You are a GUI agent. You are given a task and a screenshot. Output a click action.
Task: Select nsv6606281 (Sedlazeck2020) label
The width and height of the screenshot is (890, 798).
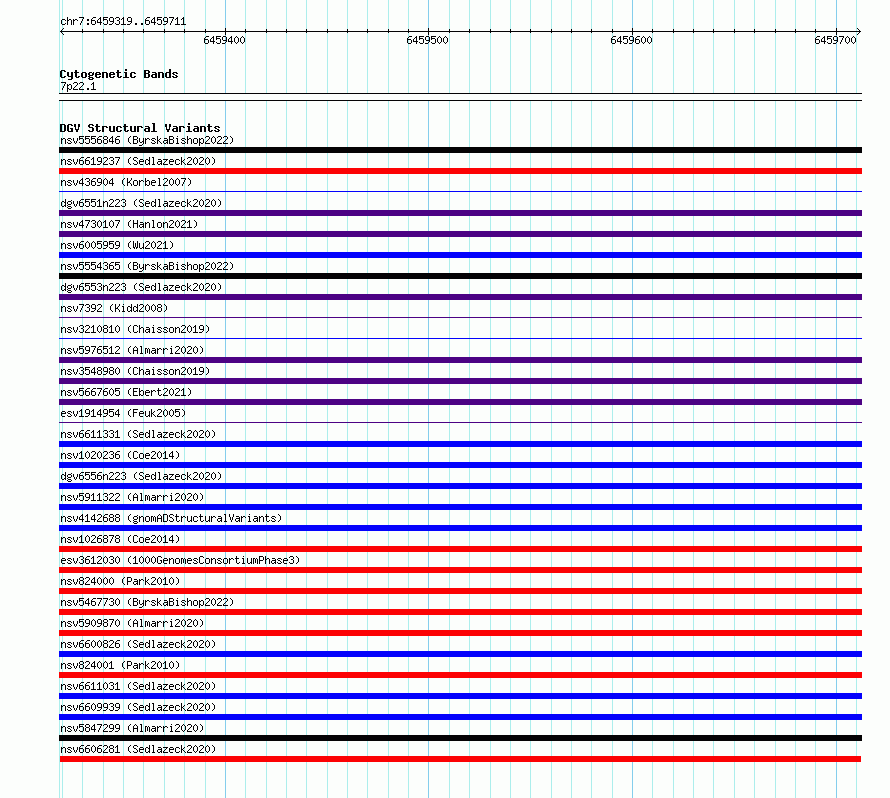(138, 749)
